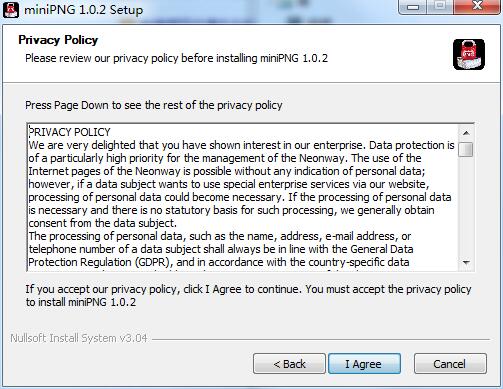Click the "Press Page Down" instruction text
The height and width of the screenshot is (389, 503).
[x=154, y=105]
